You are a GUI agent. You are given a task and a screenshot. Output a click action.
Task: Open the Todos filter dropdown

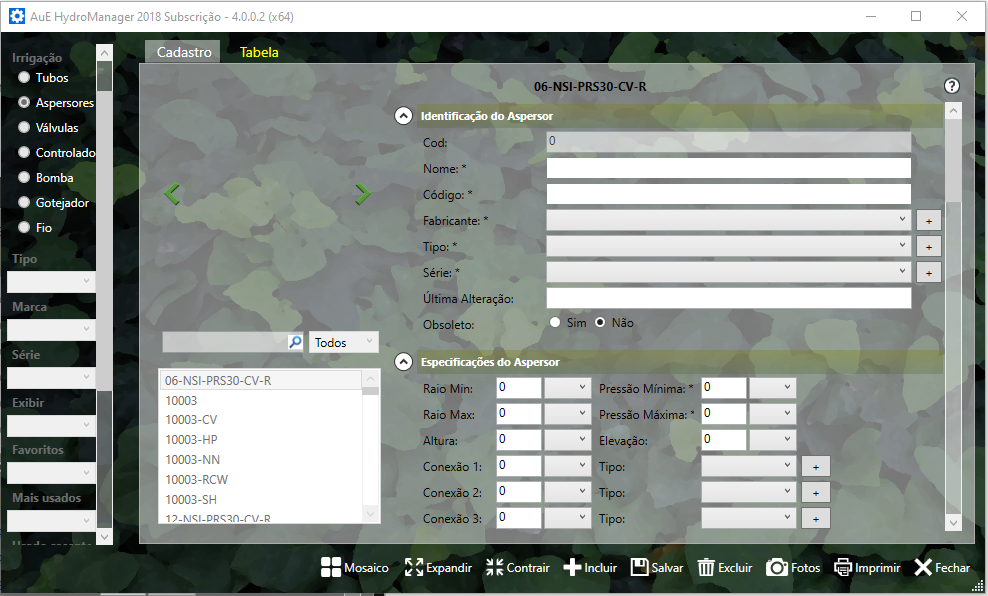click(344, 342)
